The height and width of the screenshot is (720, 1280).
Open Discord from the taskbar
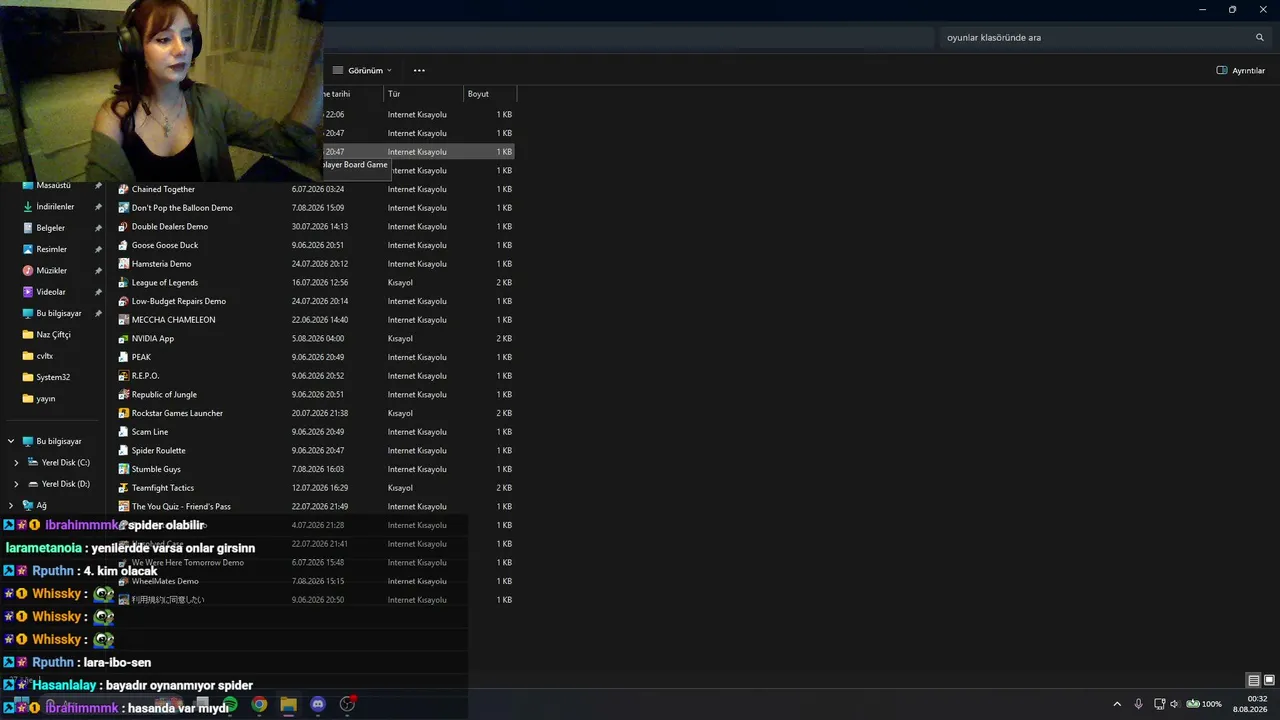point(318,704)
